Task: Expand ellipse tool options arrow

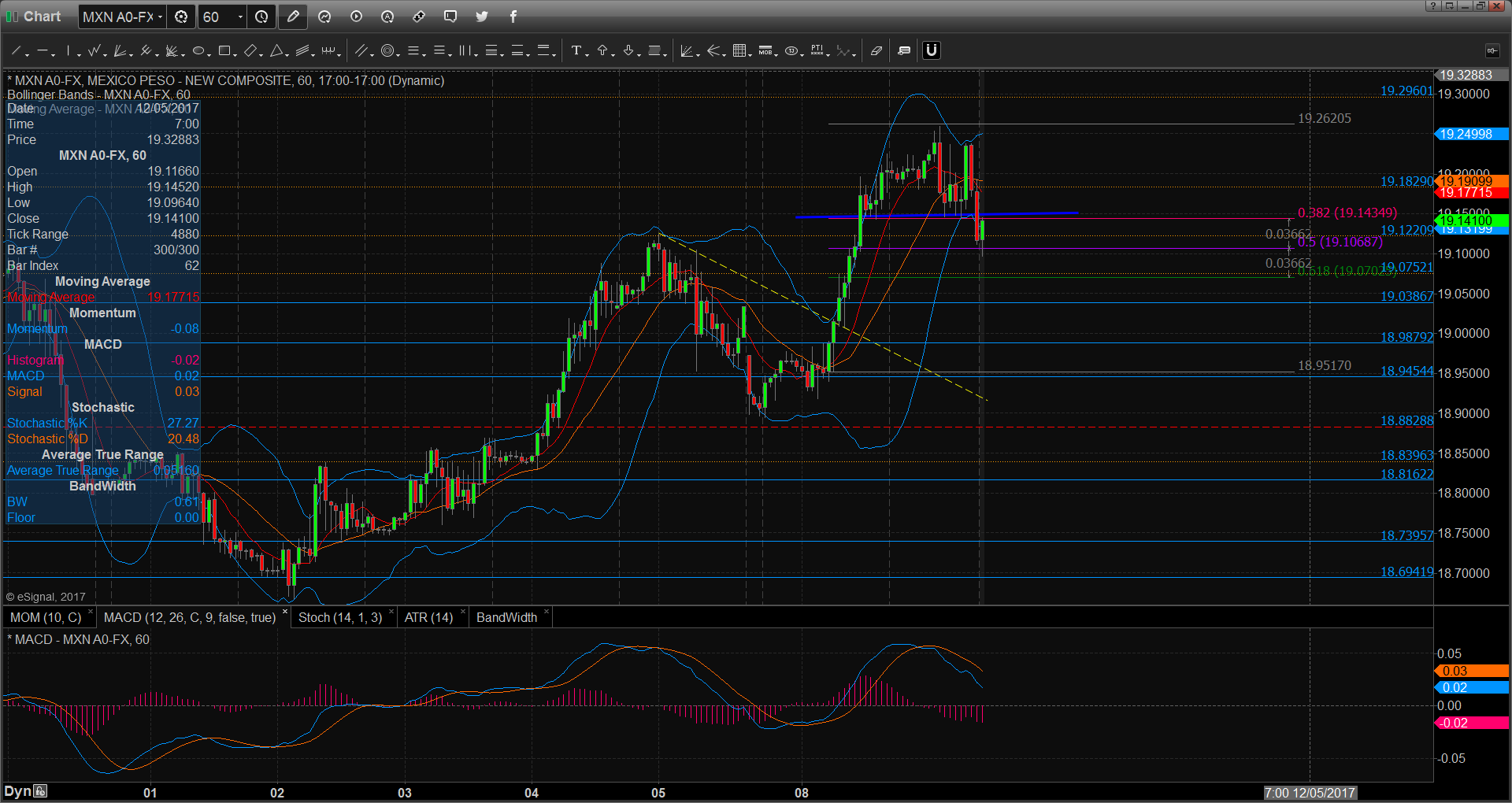Action: tap(209, 54)
